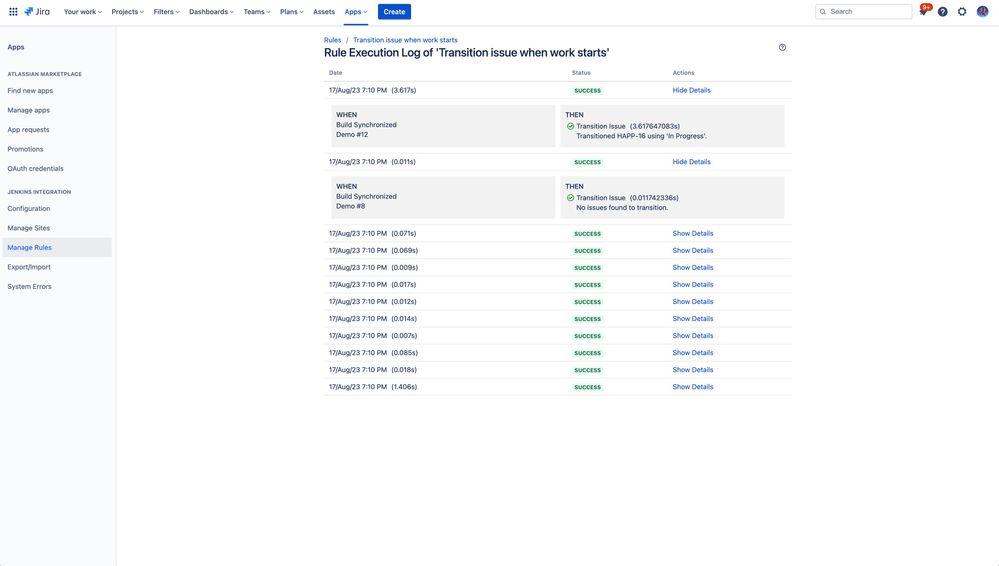
Task: Go to the Rules breadcrumb link
Action: 332,40
